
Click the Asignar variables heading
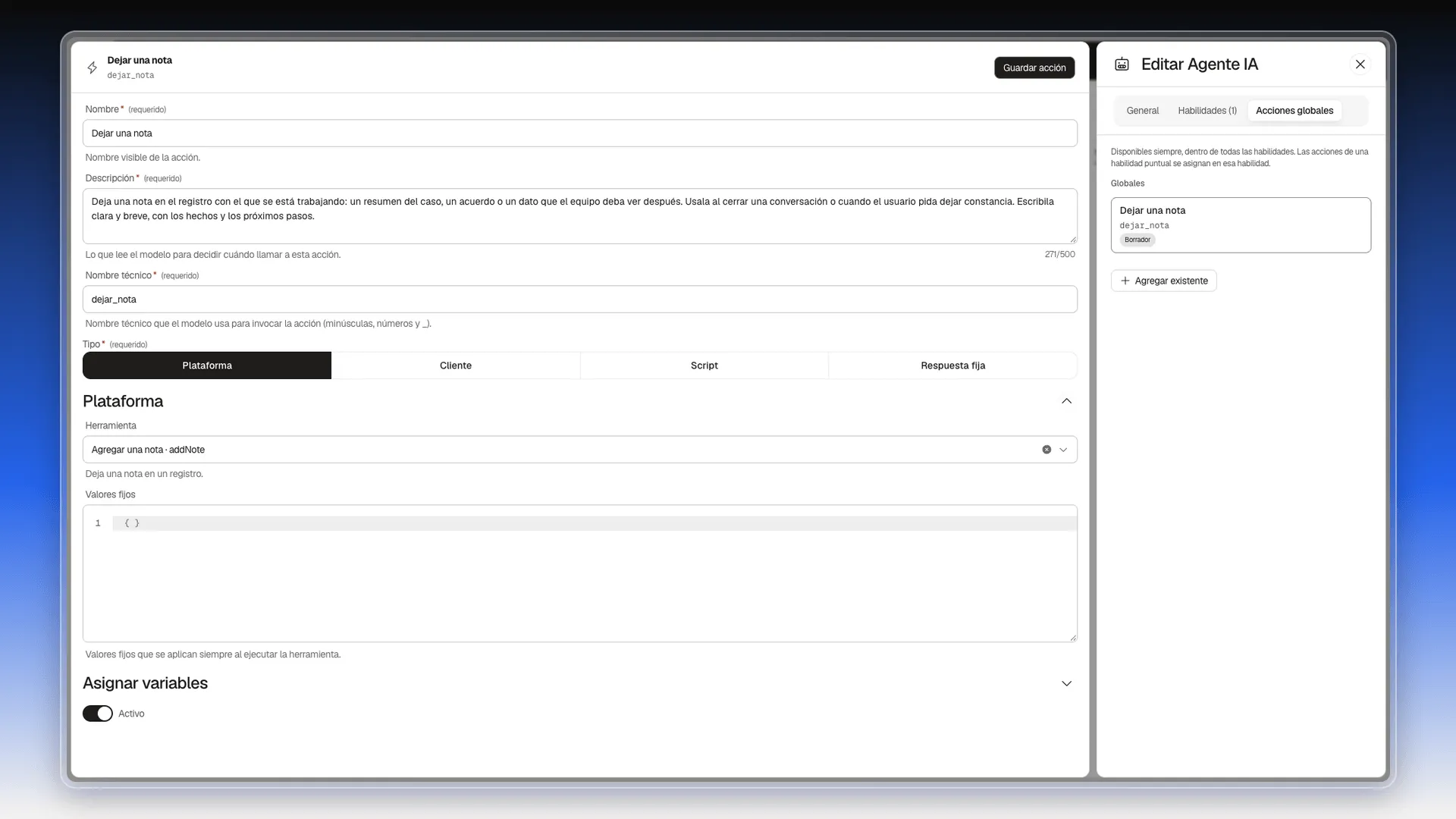click(145, 683)
